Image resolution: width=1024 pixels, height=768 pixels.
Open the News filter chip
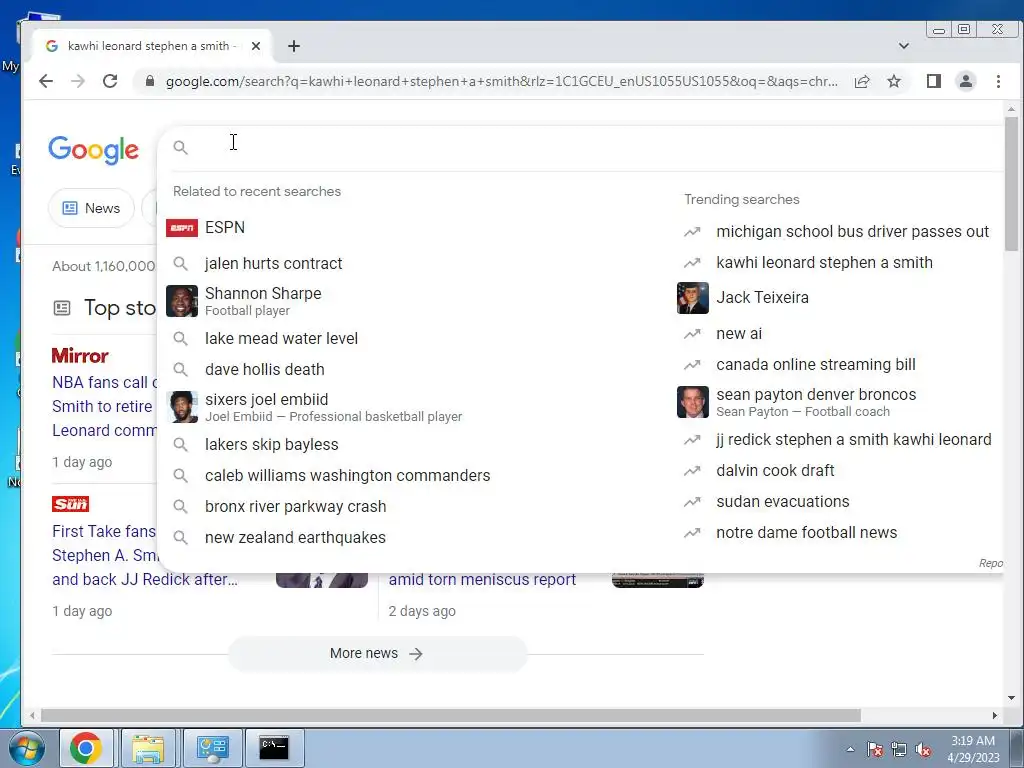click(91, 208)
